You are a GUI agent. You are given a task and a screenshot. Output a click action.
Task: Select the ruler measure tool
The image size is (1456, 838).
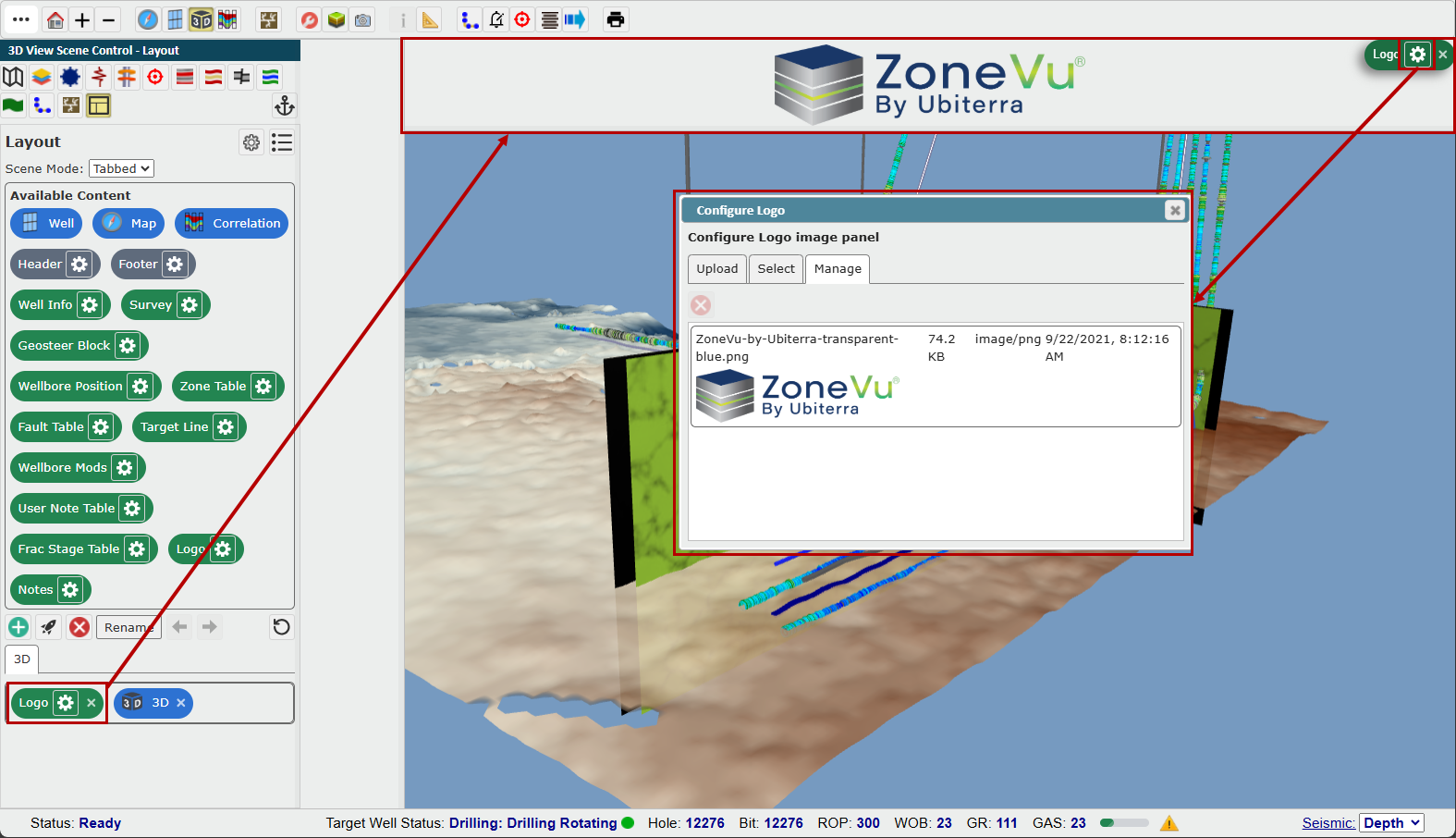pyautogui.click(x=430, y=19)
